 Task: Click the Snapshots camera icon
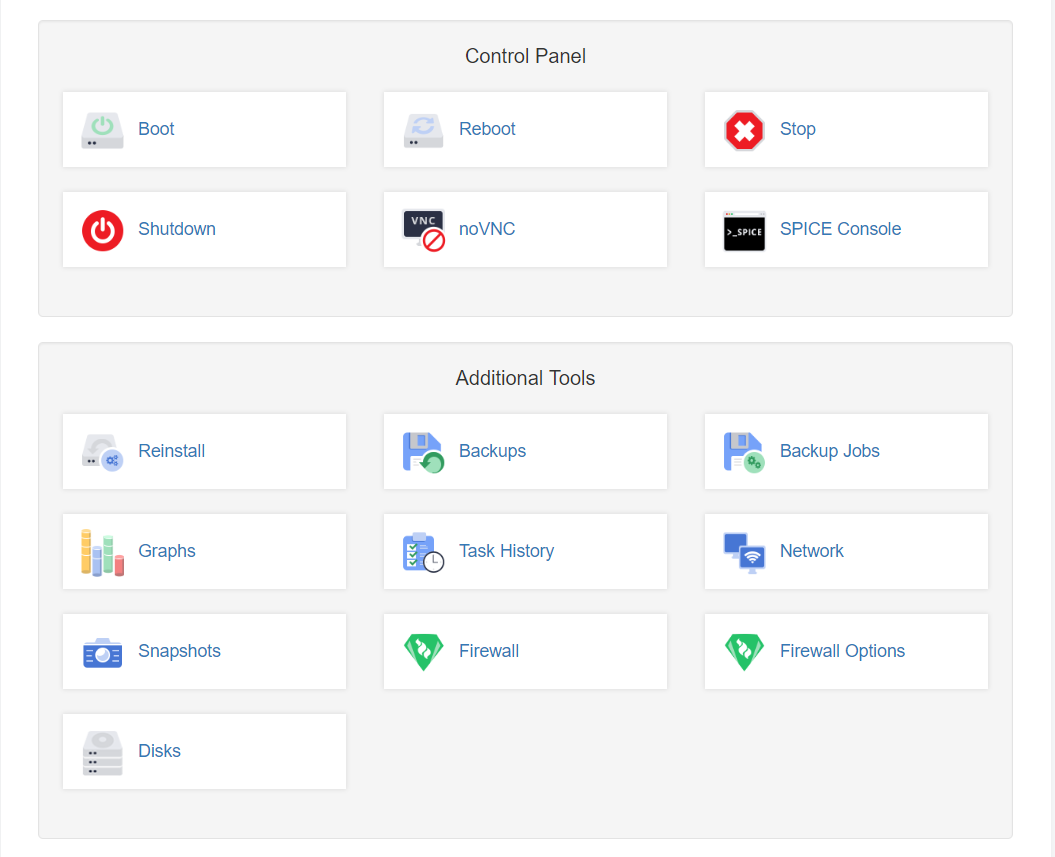(x=102, y=653)
